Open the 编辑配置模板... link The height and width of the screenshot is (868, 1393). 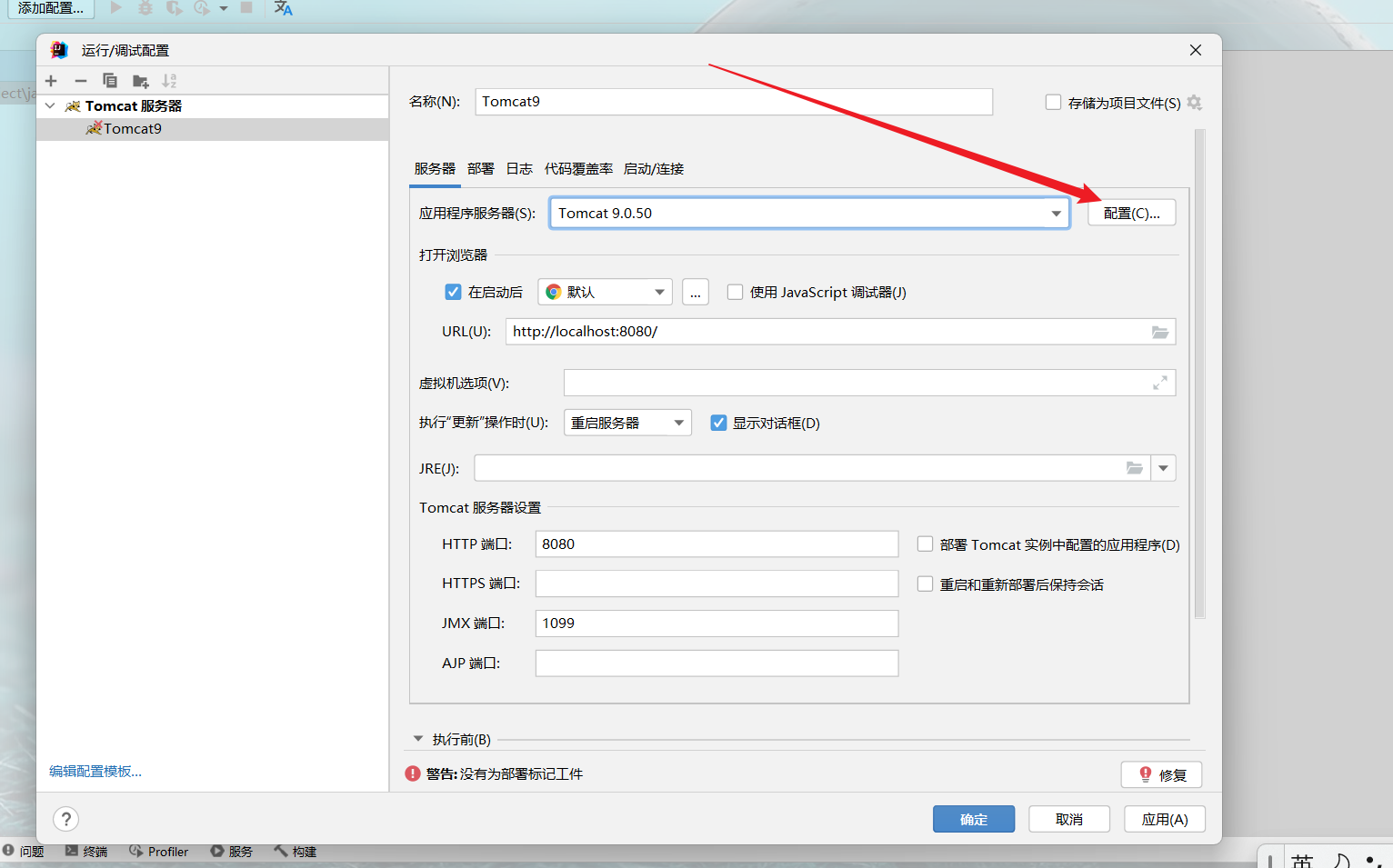[x=95, y=771]
